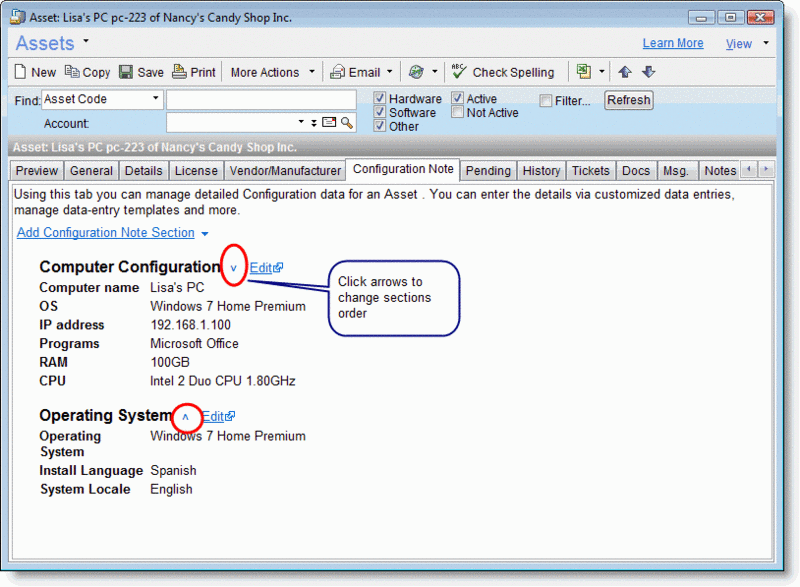This screenshot has height=587, width=800.
Task: Open the History tab
Action: tap(540, 171)
